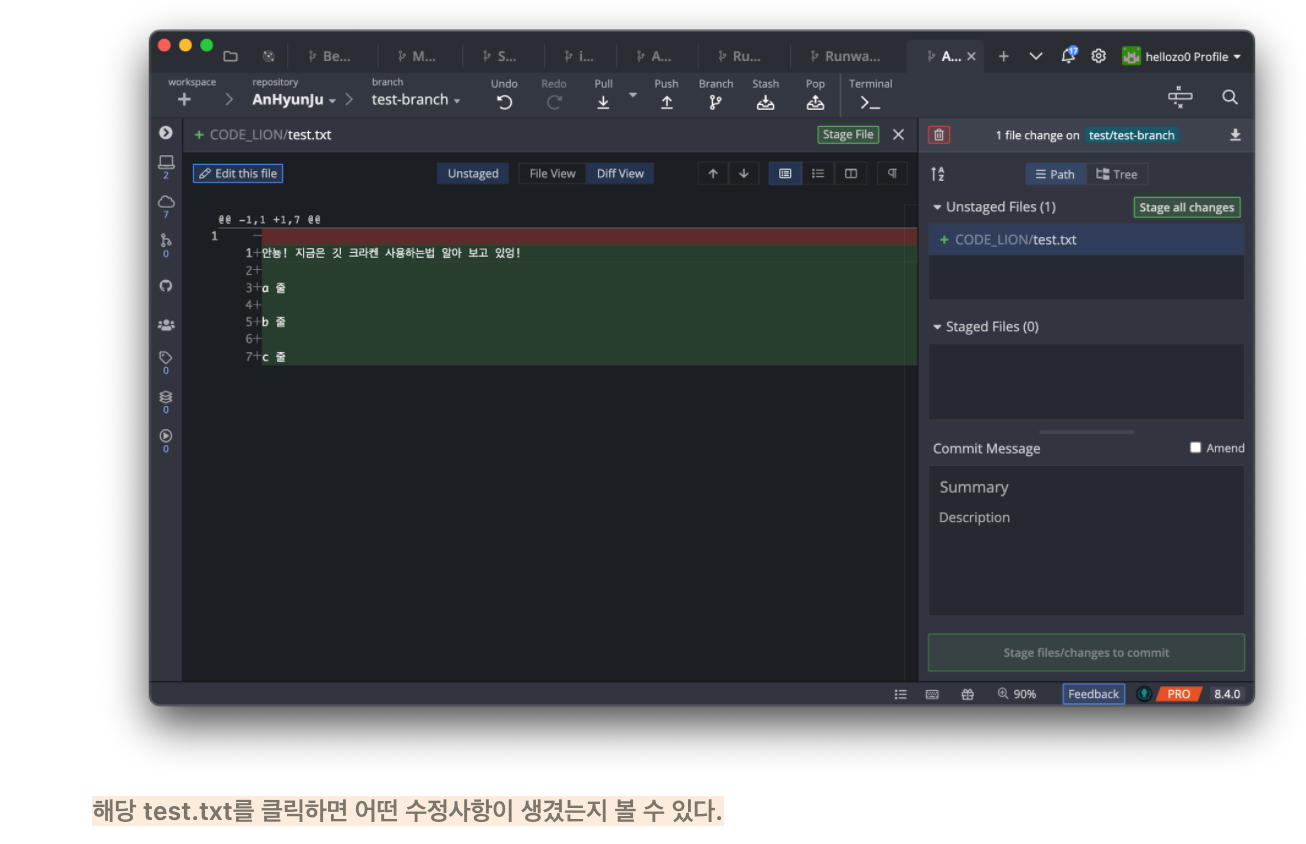Pull changes with the Pull icon

click(603, 101)
